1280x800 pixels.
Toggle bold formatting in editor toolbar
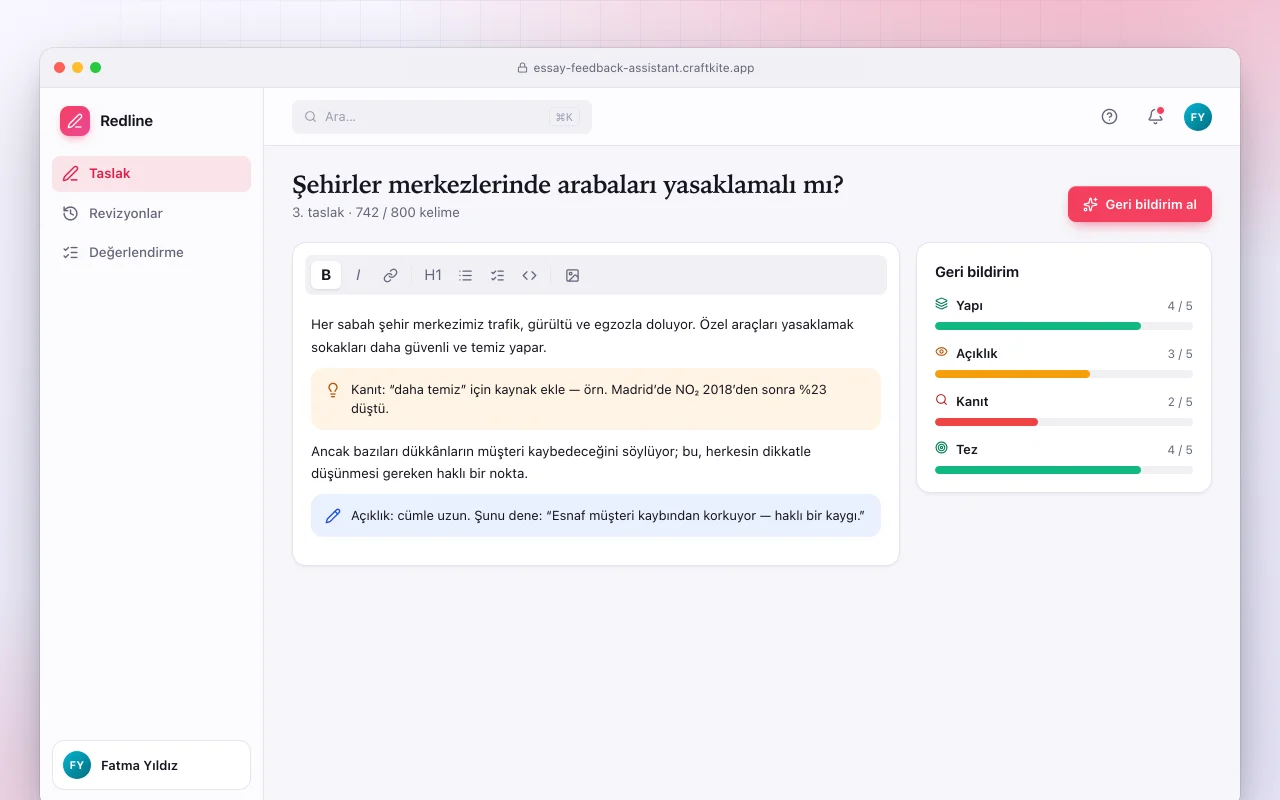[326, 275]
